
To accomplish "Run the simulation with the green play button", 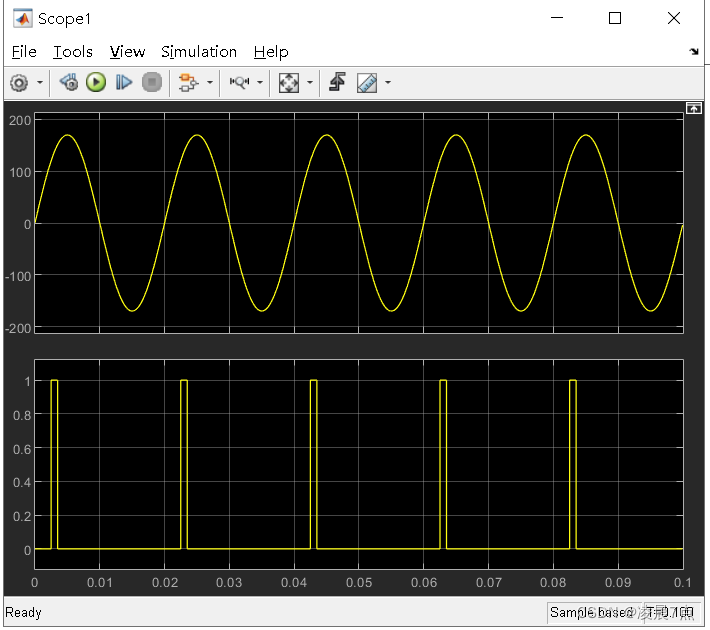I will [x=96, y=82].
